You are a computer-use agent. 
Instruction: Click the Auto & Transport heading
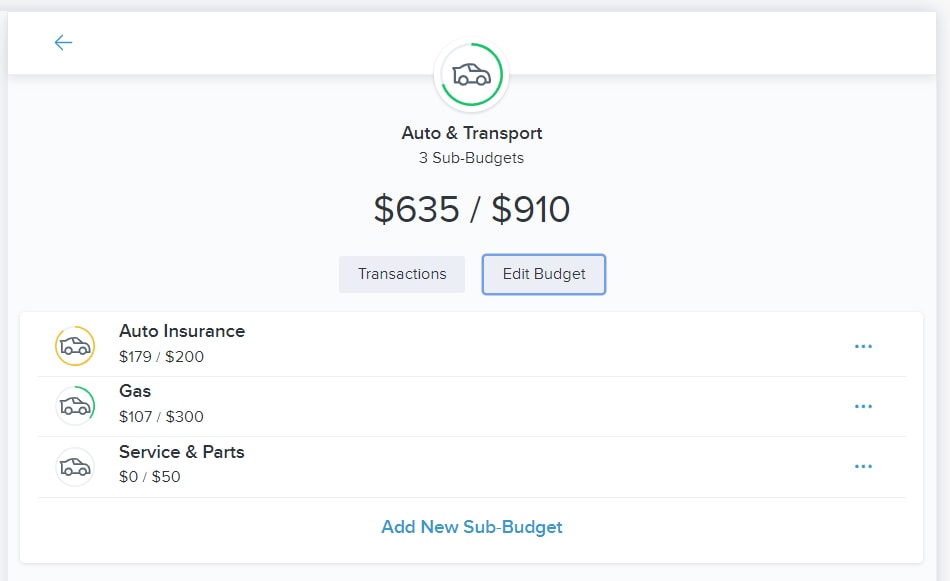471,133
